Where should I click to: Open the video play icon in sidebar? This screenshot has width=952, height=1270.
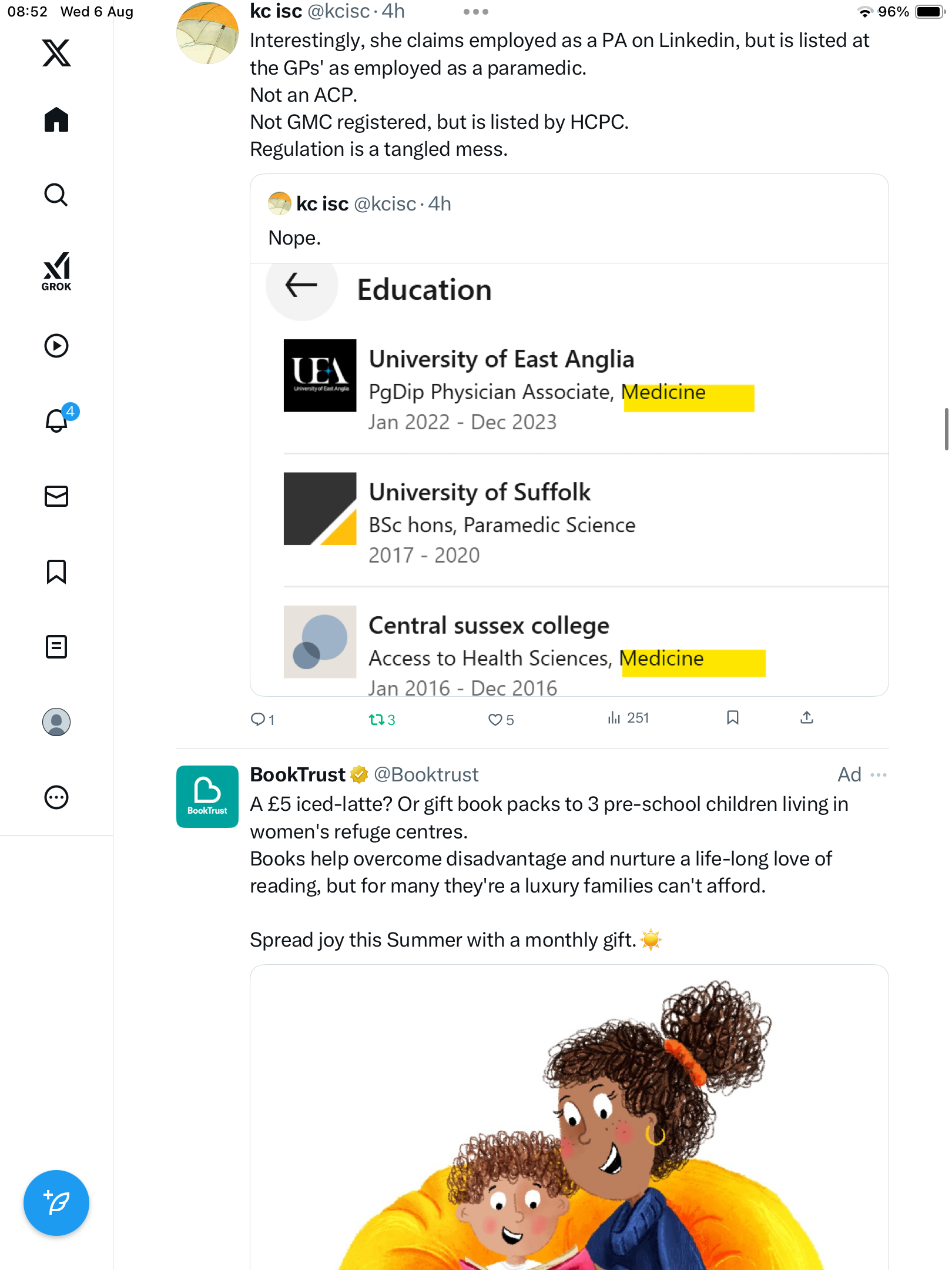click(x=56, y=346)
